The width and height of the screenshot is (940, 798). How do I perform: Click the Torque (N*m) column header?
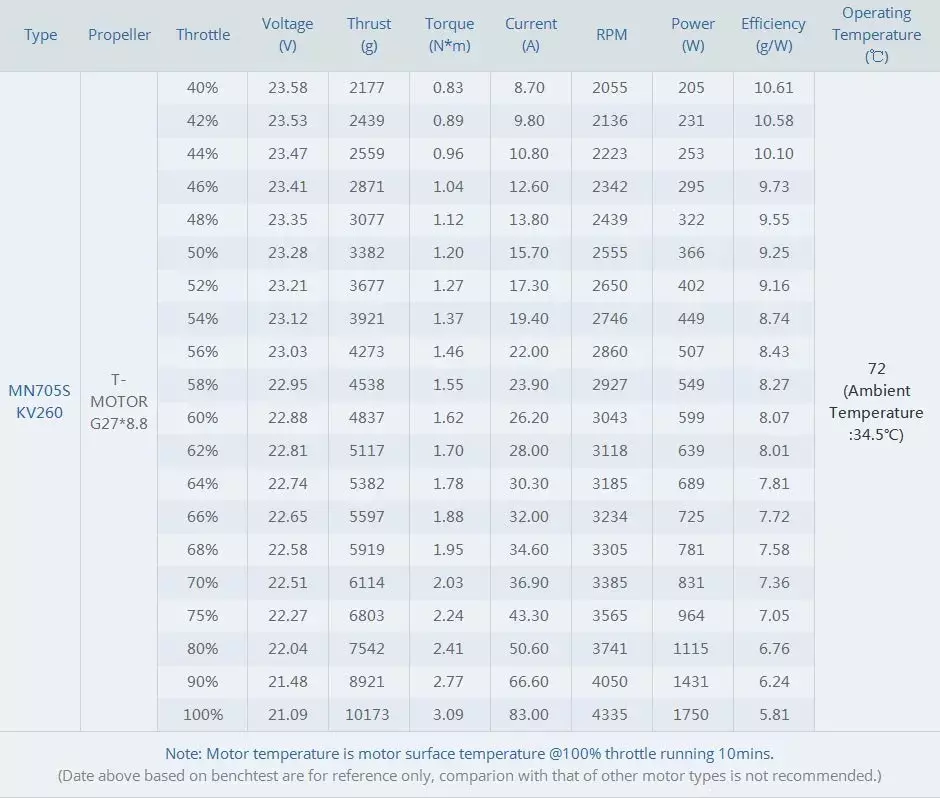click(x=449, y=35)
